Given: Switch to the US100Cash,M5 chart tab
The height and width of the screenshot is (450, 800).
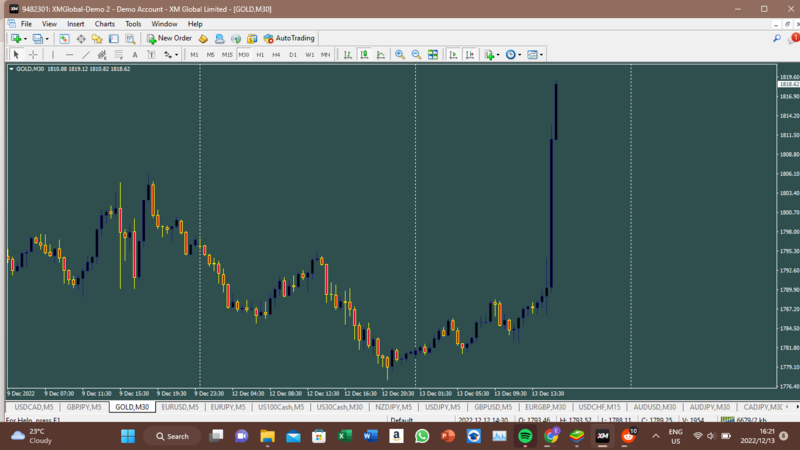Looking at the screenshot, I should [x=281, y=407].
